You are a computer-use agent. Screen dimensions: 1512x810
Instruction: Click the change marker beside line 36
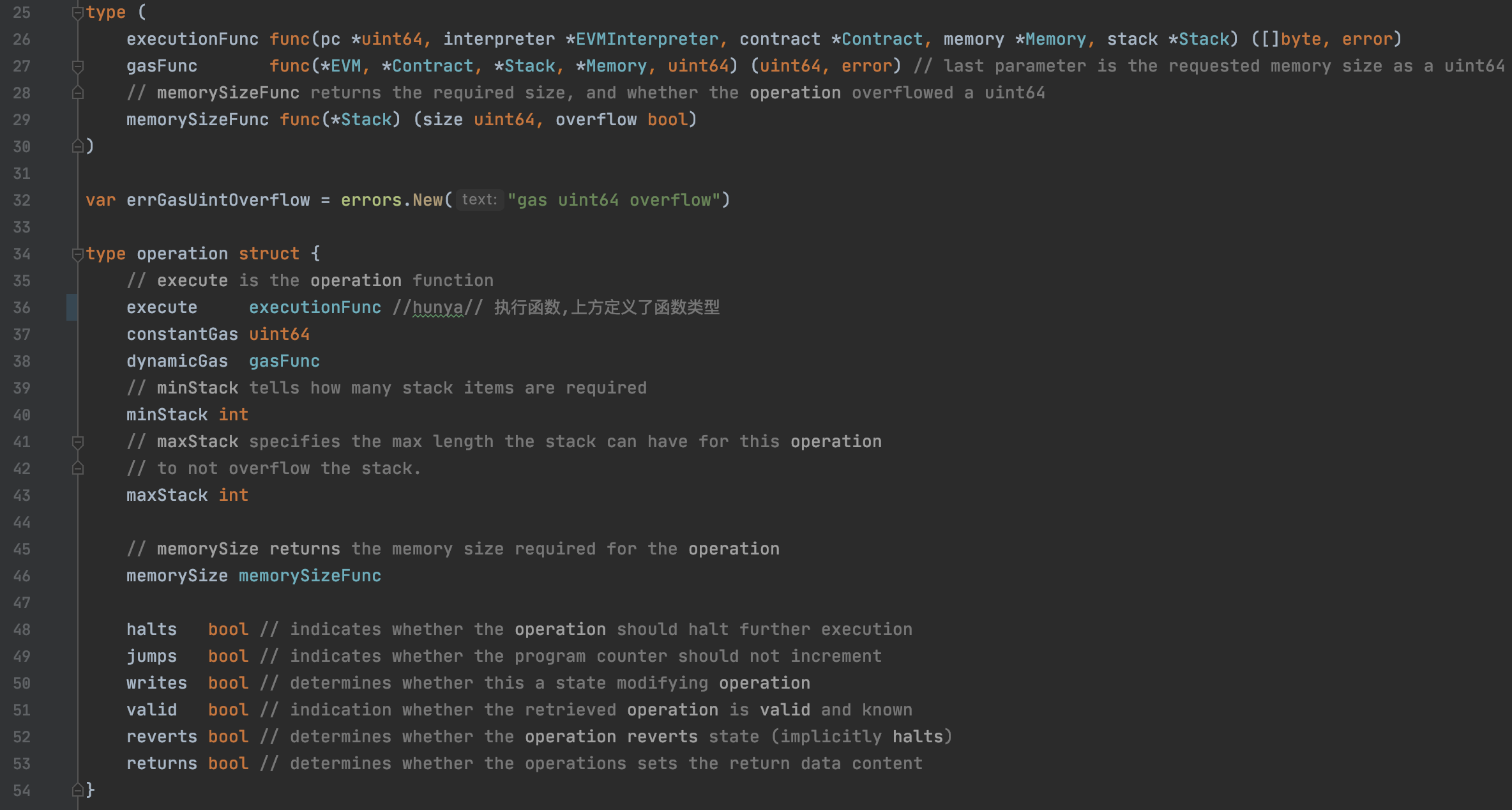point(72,308)
